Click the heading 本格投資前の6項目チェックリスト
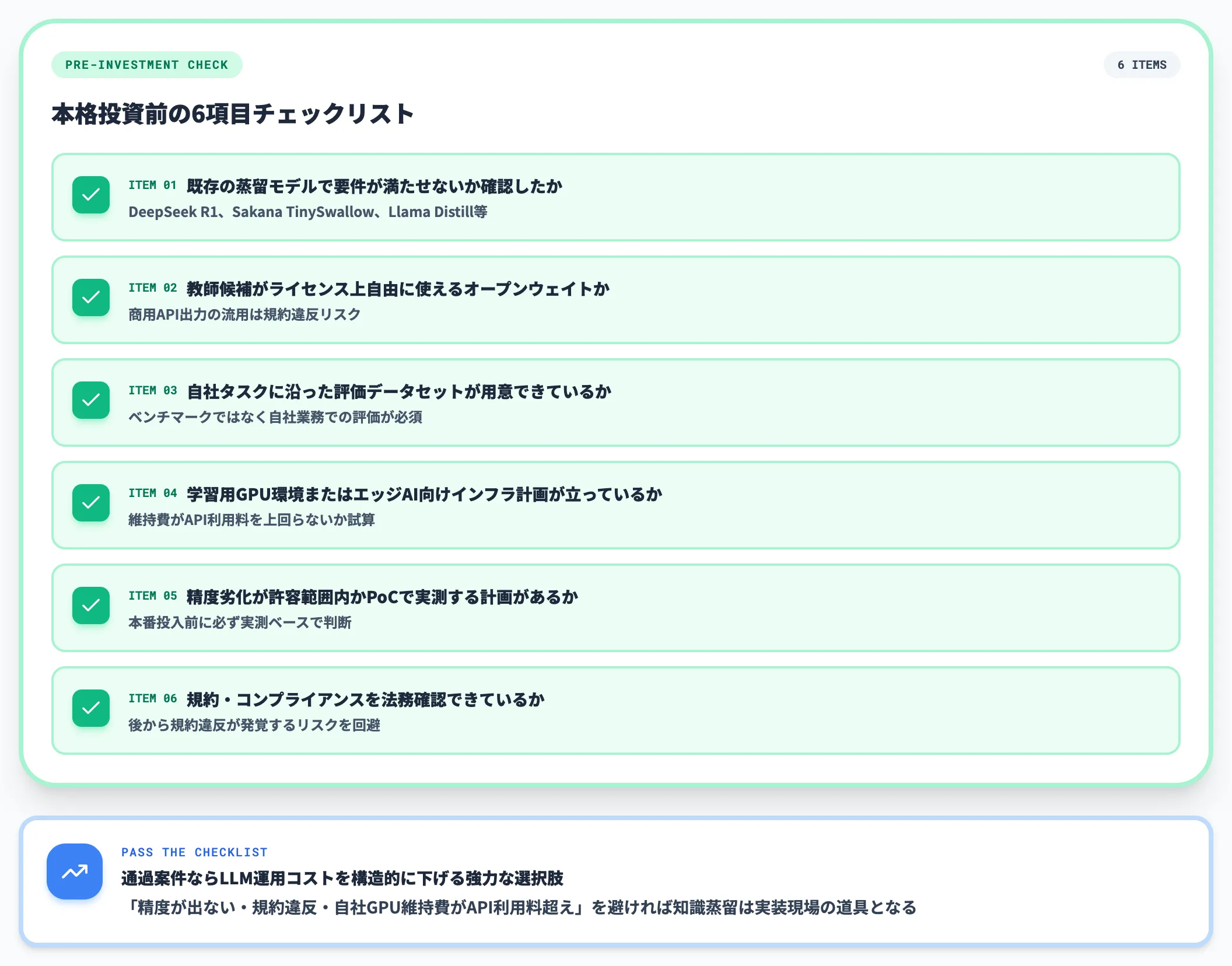This screenshot has height=966, width=1232. pyautogui.click(x=233, y=114)
